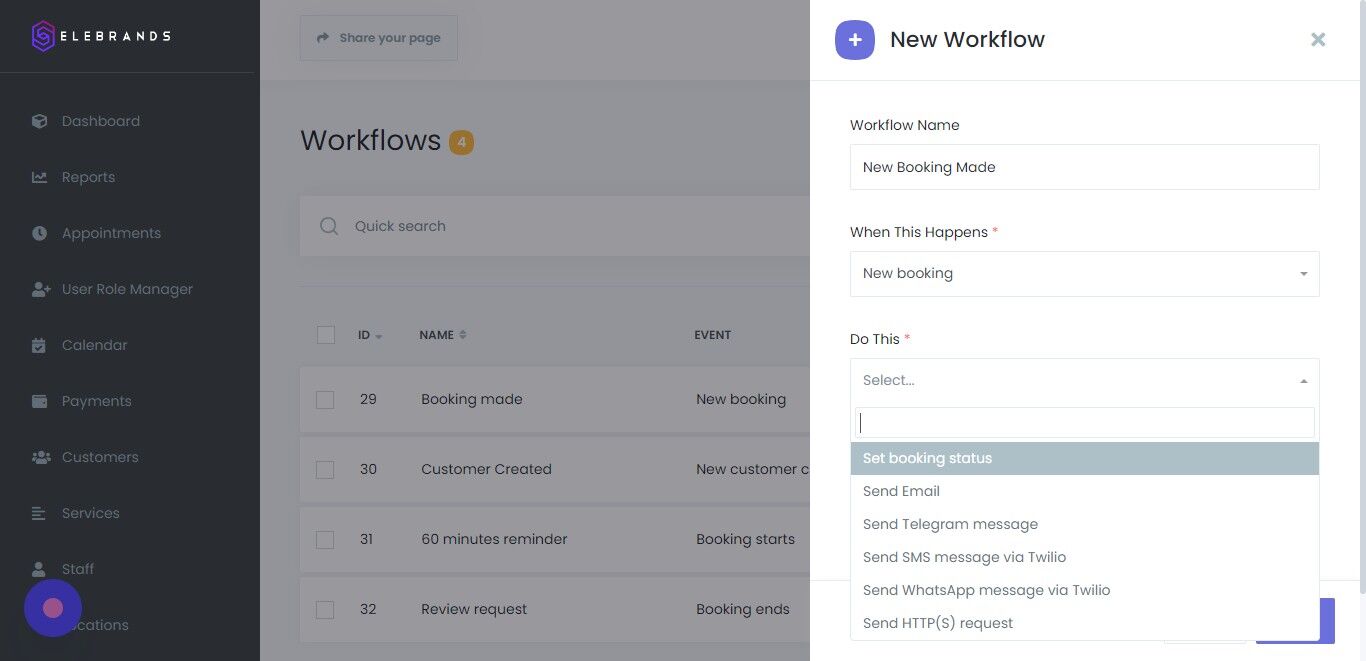The height and width of the screenshot is (661, 1366).
Task: Open Services page label
Action: point(90,513)
